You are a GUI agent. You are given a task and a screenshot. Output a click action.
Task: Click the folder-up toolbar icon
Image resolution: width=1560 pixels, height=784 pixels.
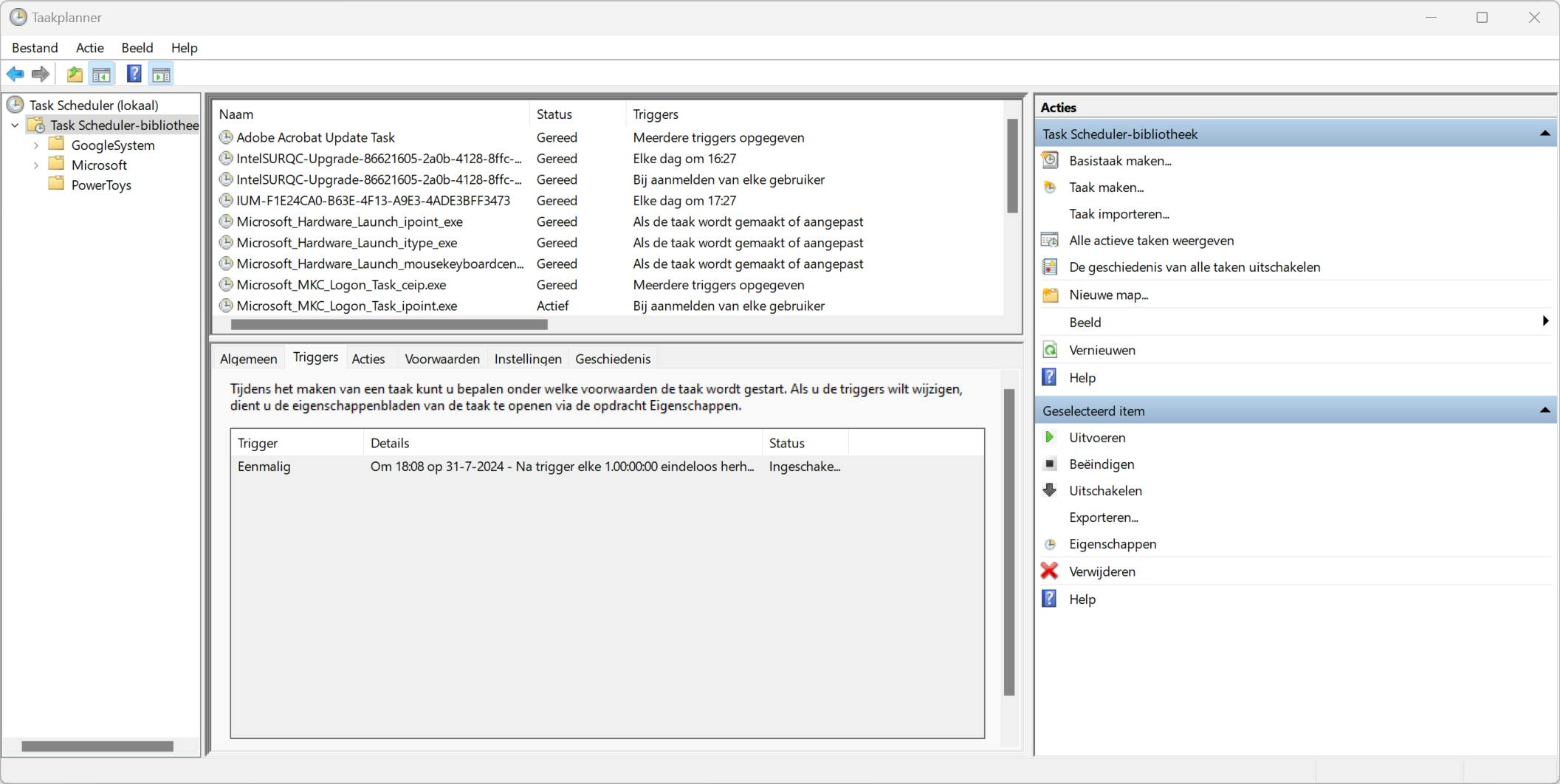click(x=75, y=74)
